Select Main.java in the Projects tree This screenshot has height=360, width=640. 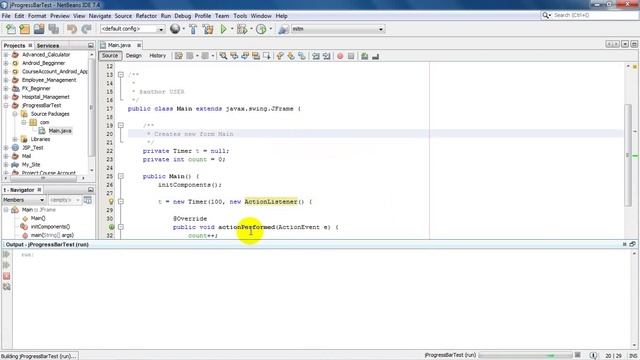pyautogui.click(x=60, y=131)
